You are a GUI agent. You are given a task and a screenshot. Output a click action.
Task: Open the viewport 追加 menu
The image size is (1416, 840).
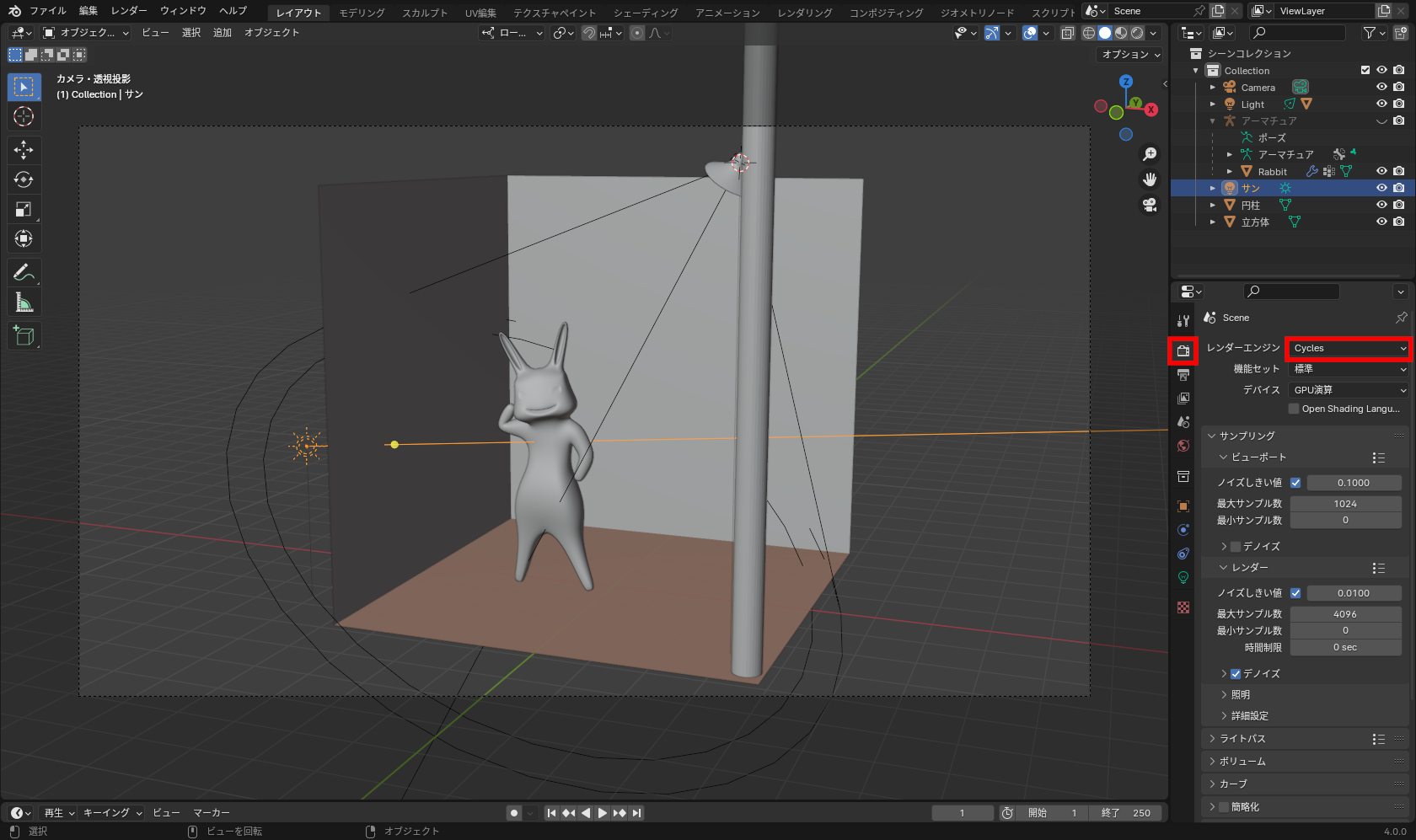pos(223,33)
